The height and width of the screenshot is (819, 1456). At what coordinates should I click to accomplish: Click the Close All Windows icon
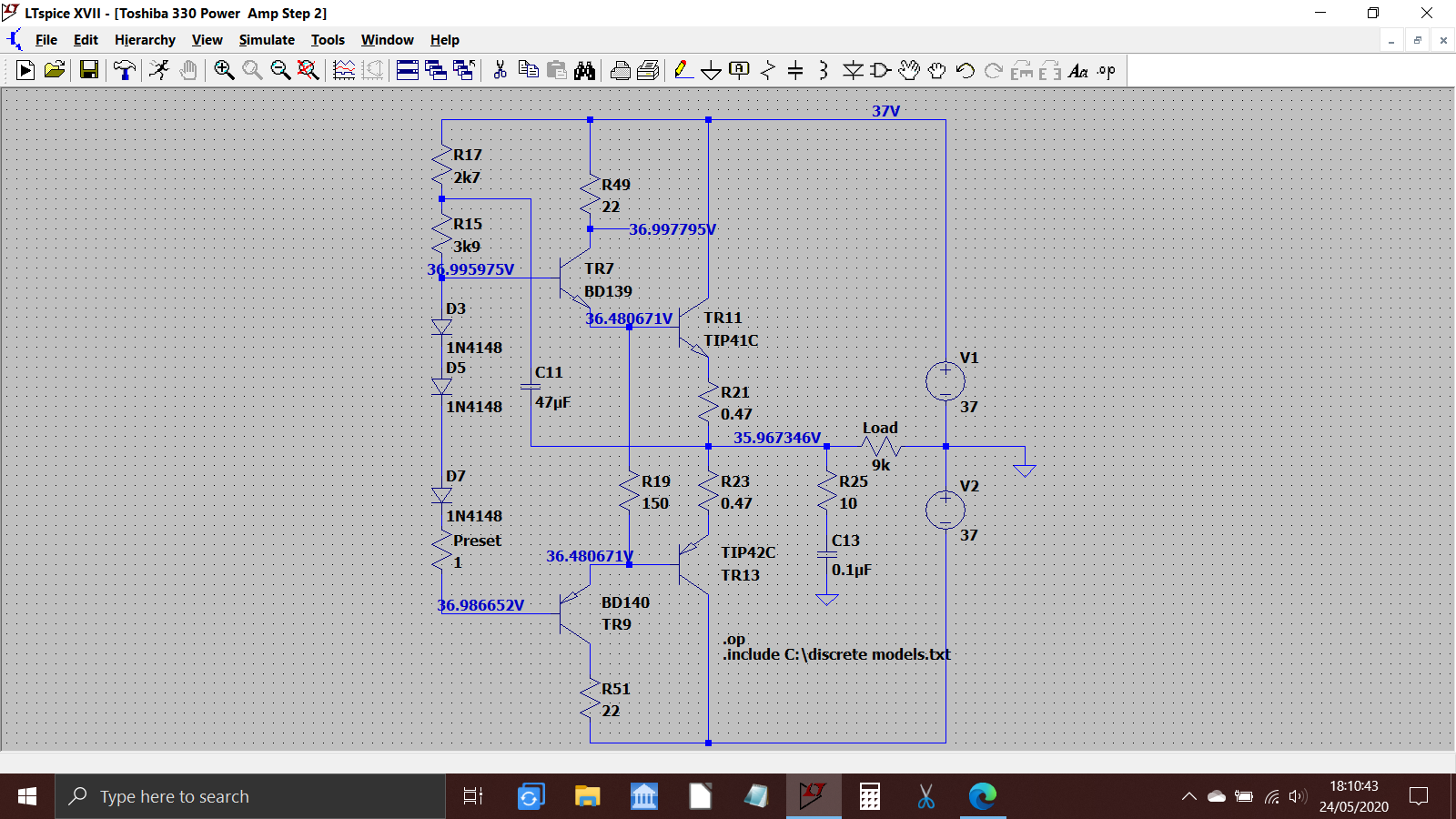(x=464, y=70)
